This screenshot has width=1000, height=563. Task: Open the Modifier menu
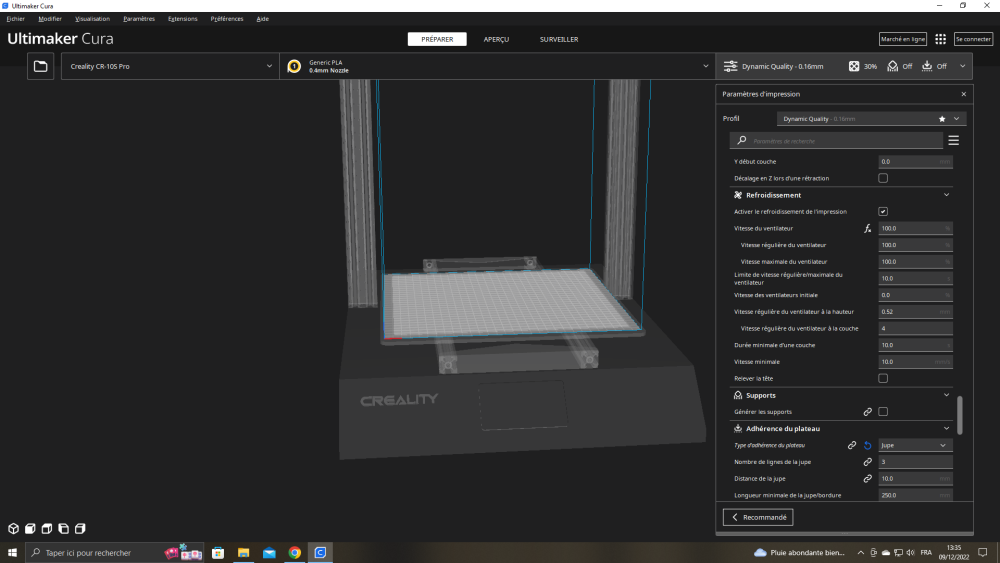point(50,19)
